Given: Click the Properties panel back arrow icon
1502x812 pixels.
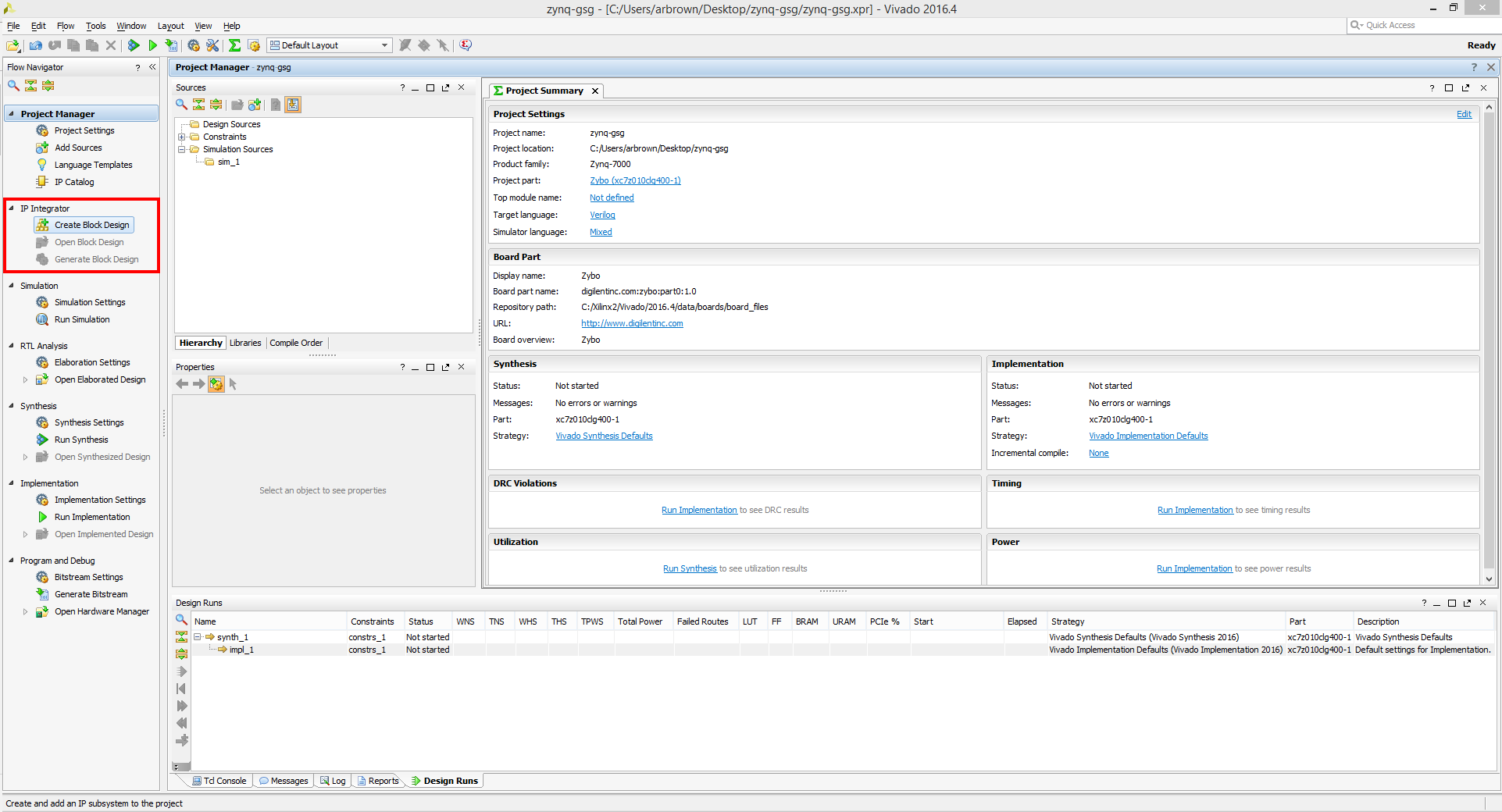Looking at the screenshot, I should coord(182,384).
